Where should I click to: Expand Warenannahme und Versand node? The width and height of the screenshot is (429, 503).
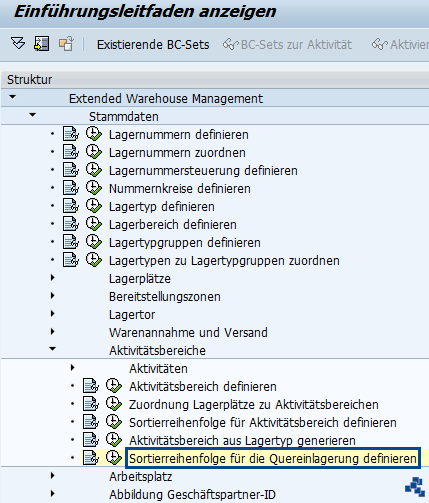click(52, 332)
